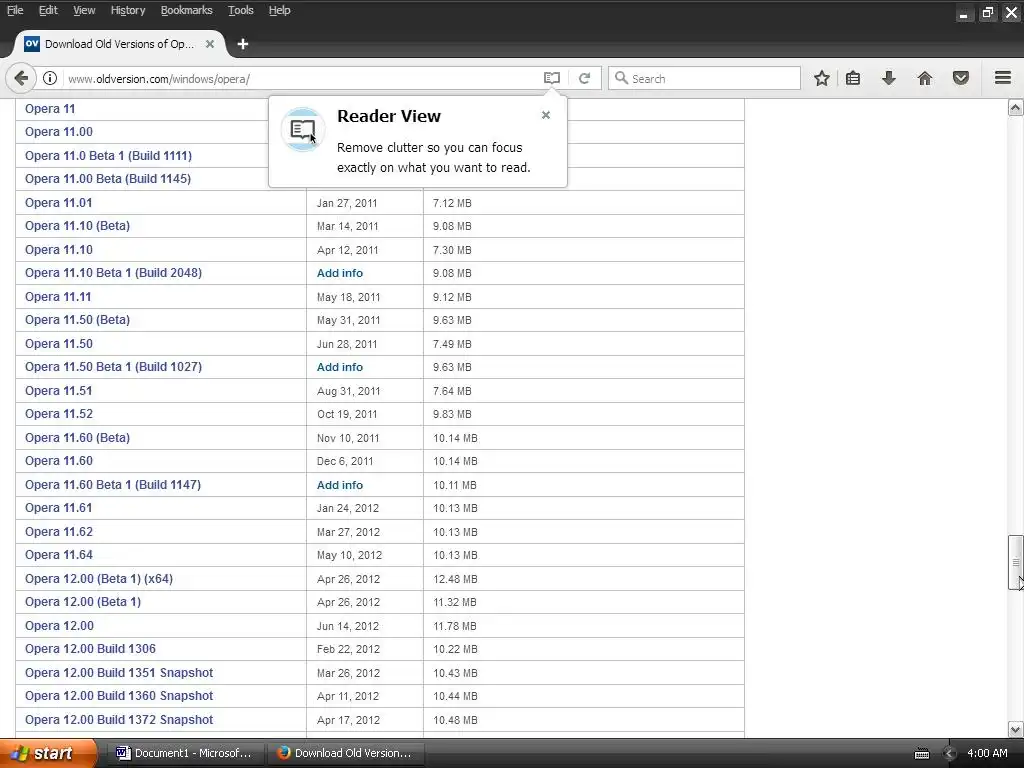The height and width of the screenshot is (768, 1024).
Task: Open the File menu
Action: click(15, 10)
